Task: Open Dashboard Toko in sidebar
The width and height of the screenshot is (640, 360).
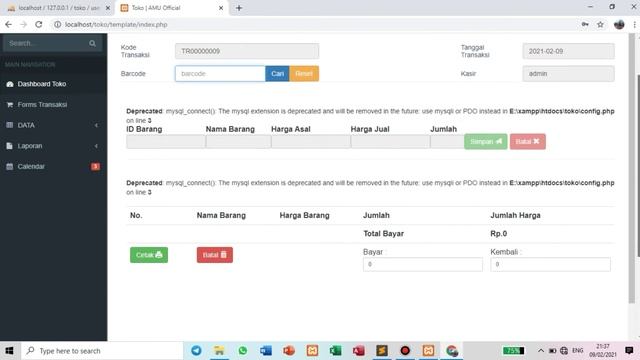Action: point(53,84)
